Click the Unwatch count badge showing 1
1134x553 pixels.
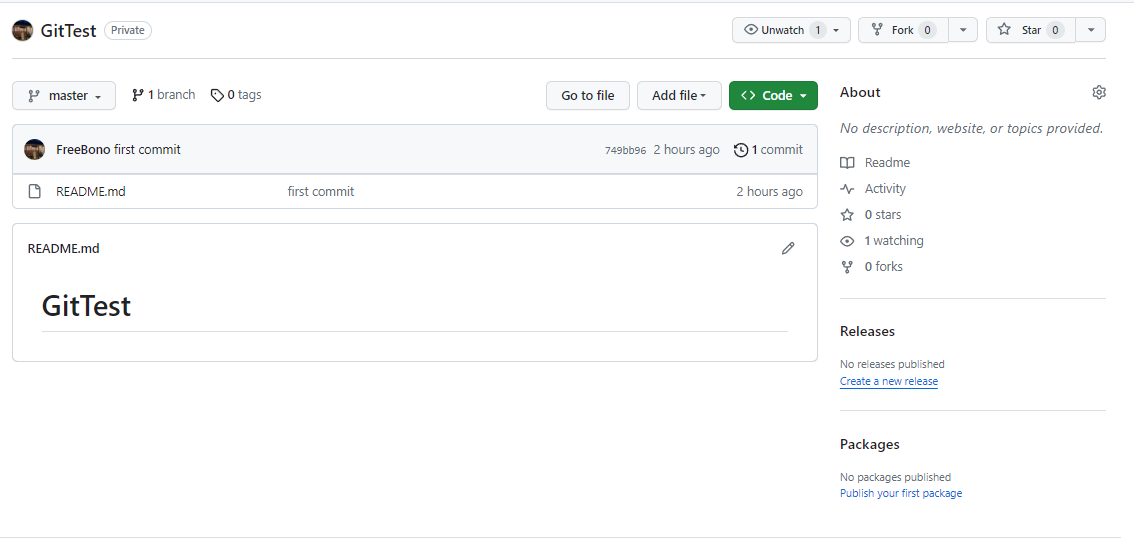pyautogui.click(x=818, y=30)
